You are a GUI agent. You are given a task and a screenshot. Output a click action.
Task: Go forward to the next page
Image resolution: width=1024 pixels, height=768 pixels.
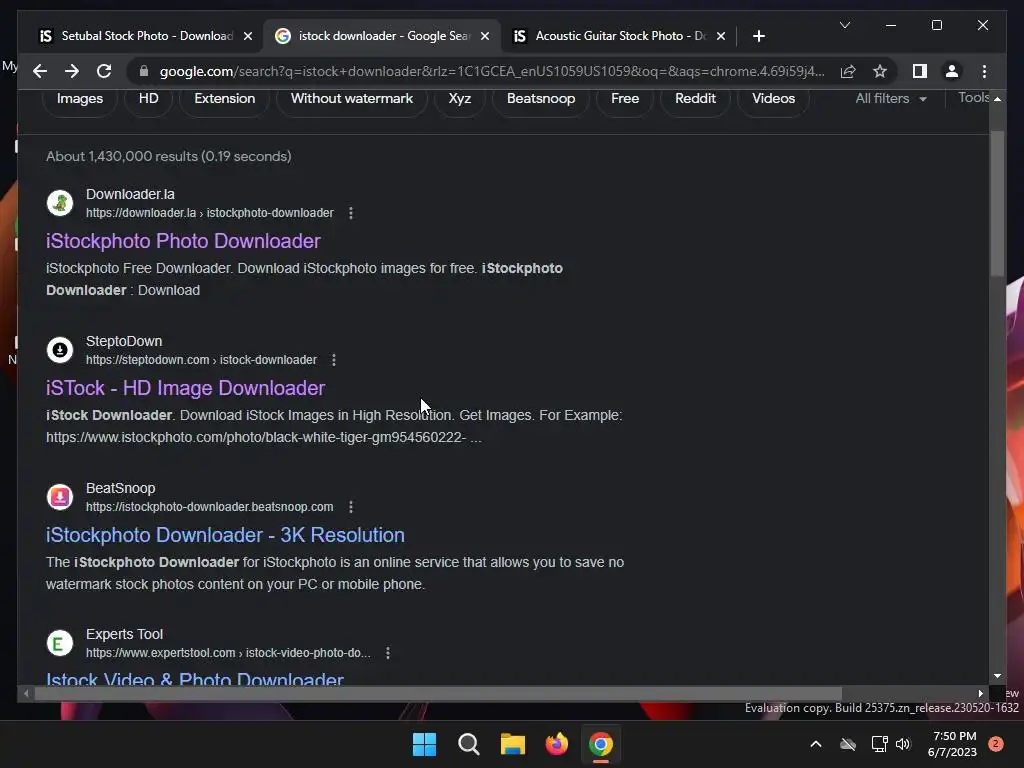coord(72,71)
